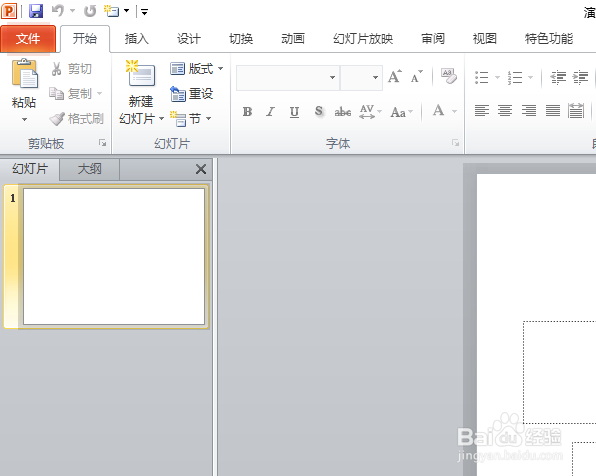
Task: Center align text
Action: pyautogui.click(x=505, y=111)
